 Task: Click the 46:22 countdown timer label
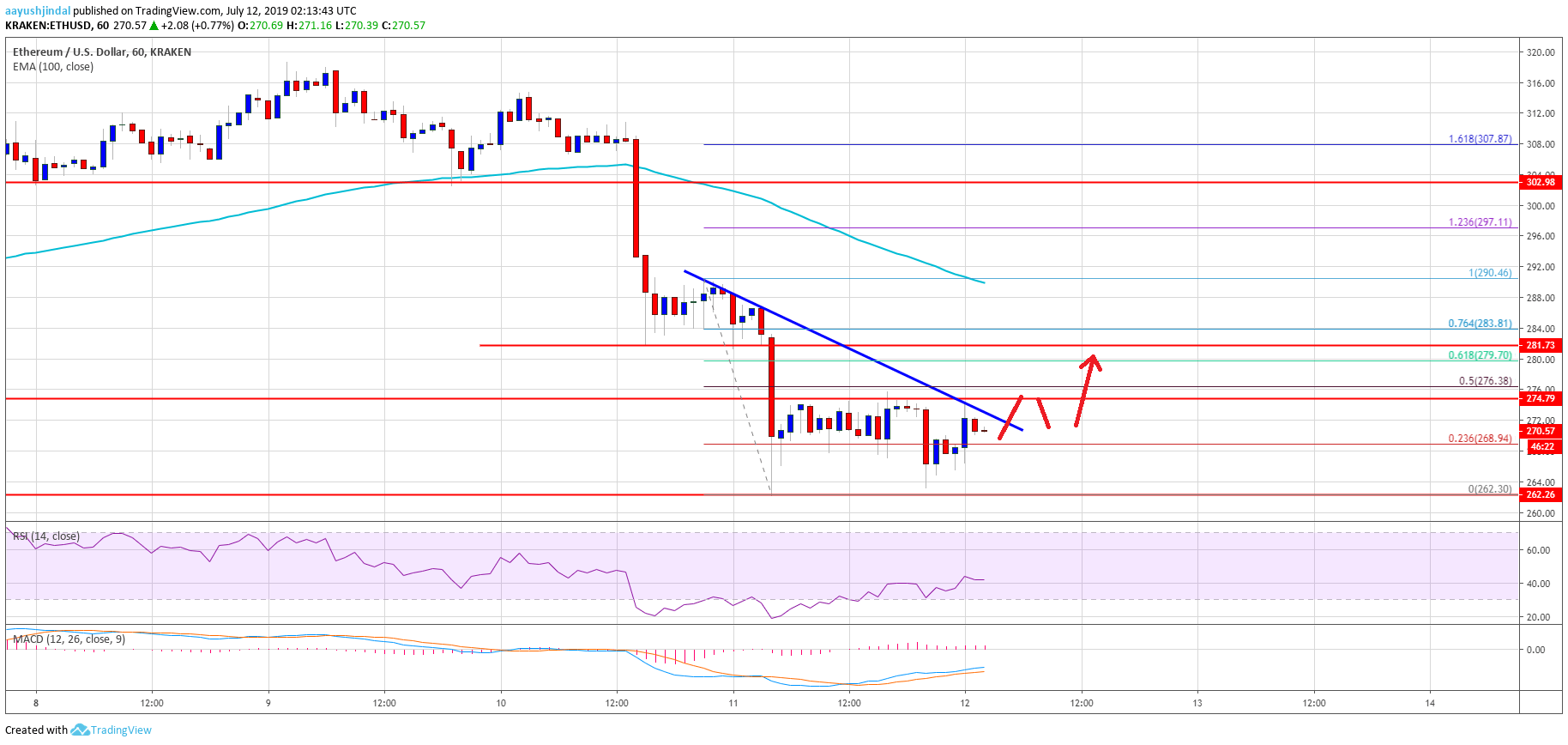[x=1541, y=446]
